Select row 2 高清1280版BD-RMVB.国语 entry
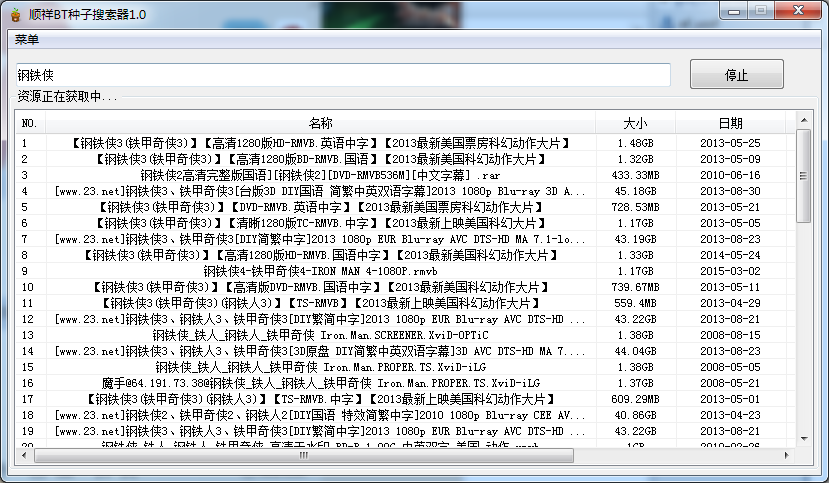The image size is (829, 483). (x=406, y=159)
